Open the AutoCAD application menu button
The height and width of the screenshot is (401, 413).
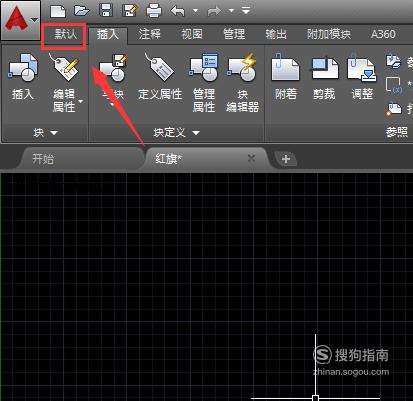click(x=21, y=20)
